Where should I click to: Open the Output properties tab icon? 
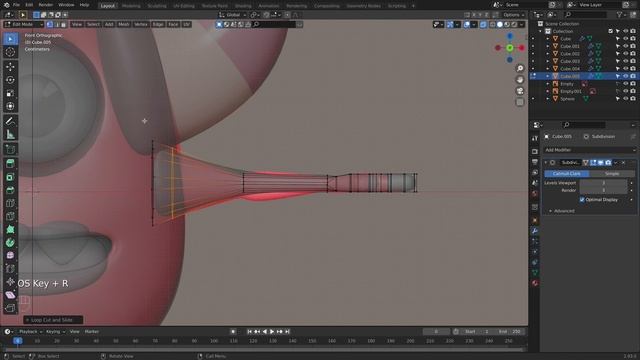pos(535,162)
